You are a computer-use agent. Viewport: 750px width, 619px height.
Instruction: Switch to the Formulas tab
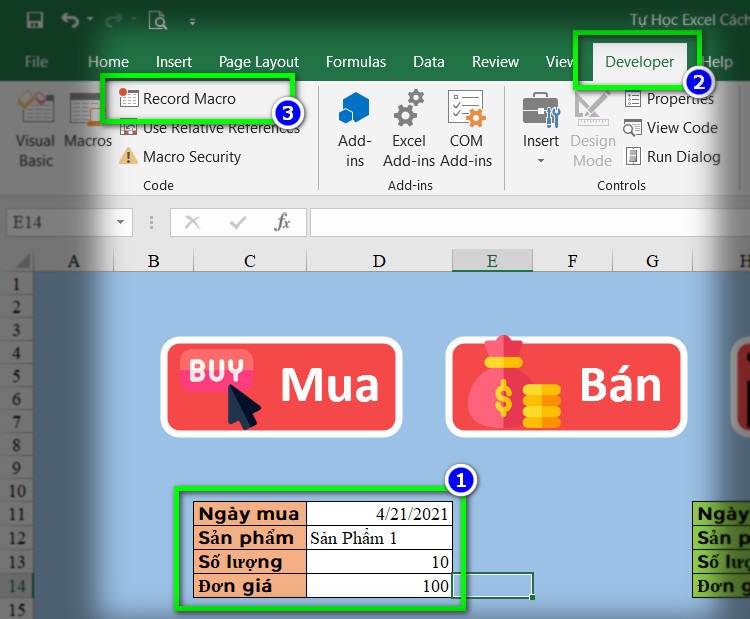[x=356, y=62]
